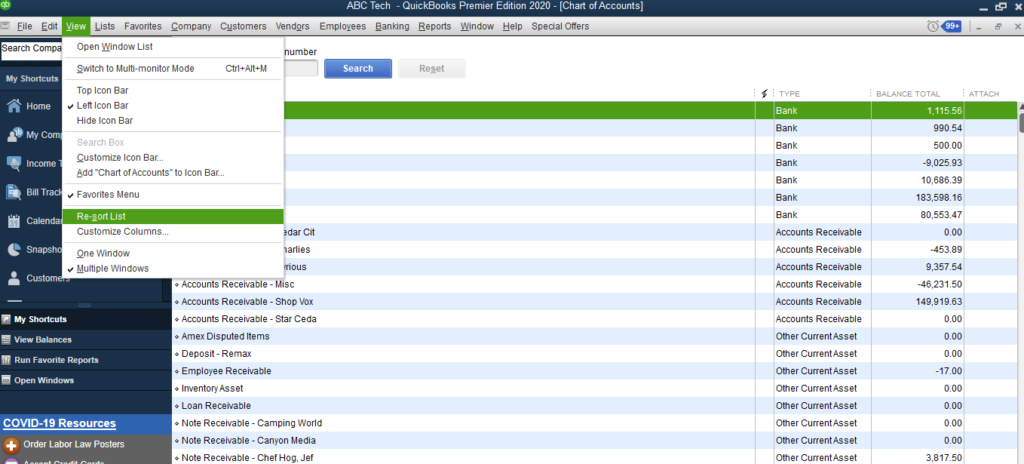Open the Vendors menu

(x=293, y=26)
